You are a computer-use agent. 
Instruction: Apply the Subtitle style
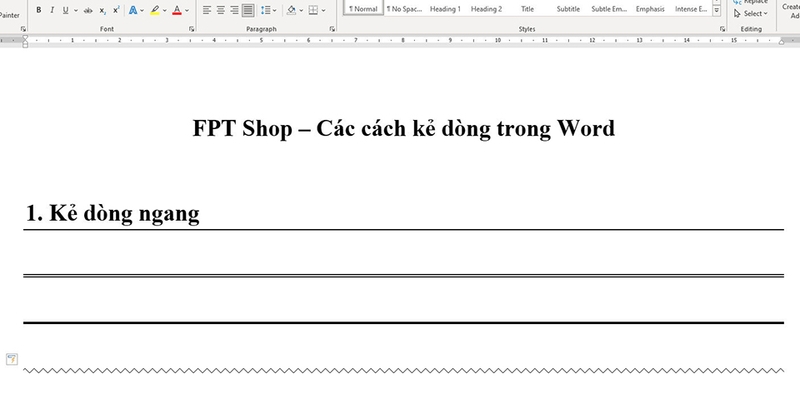(x=568, y=9)
